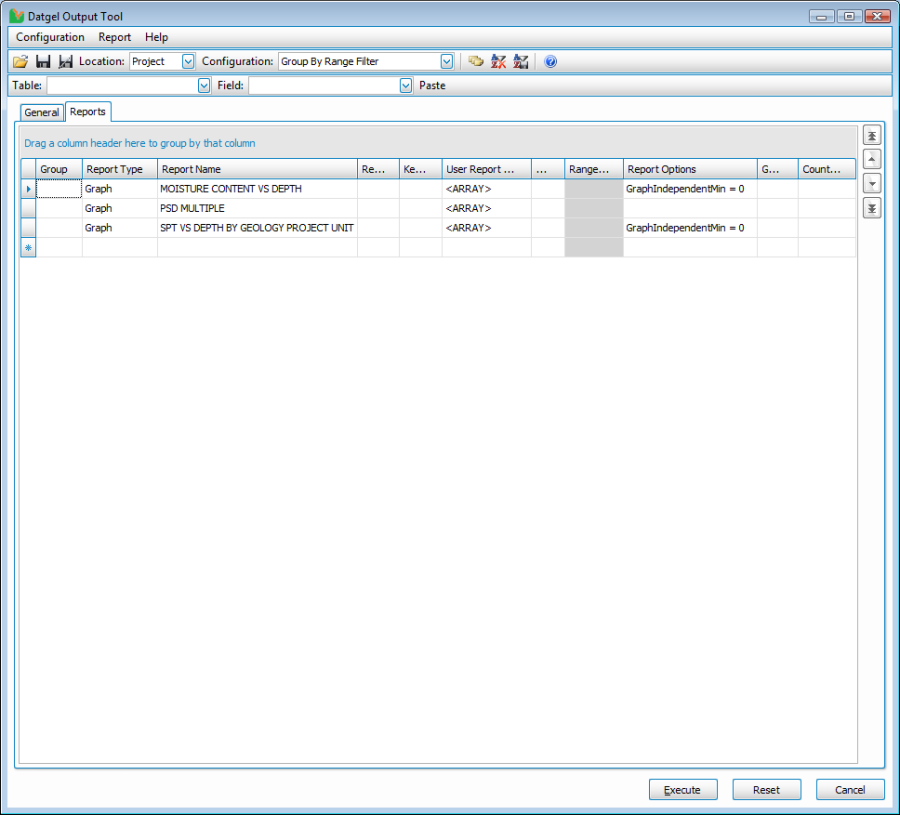
Task: Select the PSD MULTIPLE report row
Action: (x=192, y=209)
